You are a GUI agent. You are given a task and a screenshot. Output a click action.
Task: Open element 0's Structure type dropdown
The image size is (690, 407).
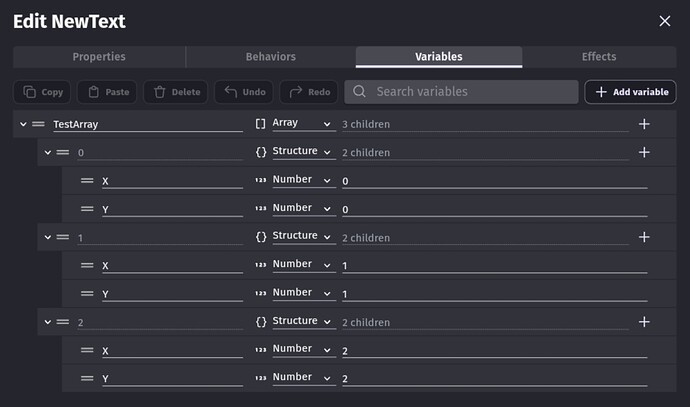tap(304, 151)
